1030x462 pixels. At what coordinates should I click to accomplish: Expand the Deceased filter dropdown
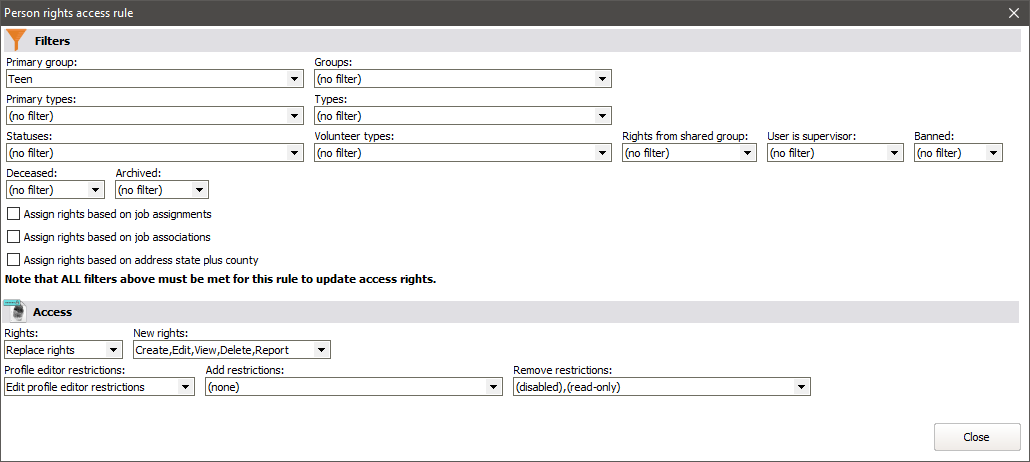pyautogui.click(x=96, y=190)
